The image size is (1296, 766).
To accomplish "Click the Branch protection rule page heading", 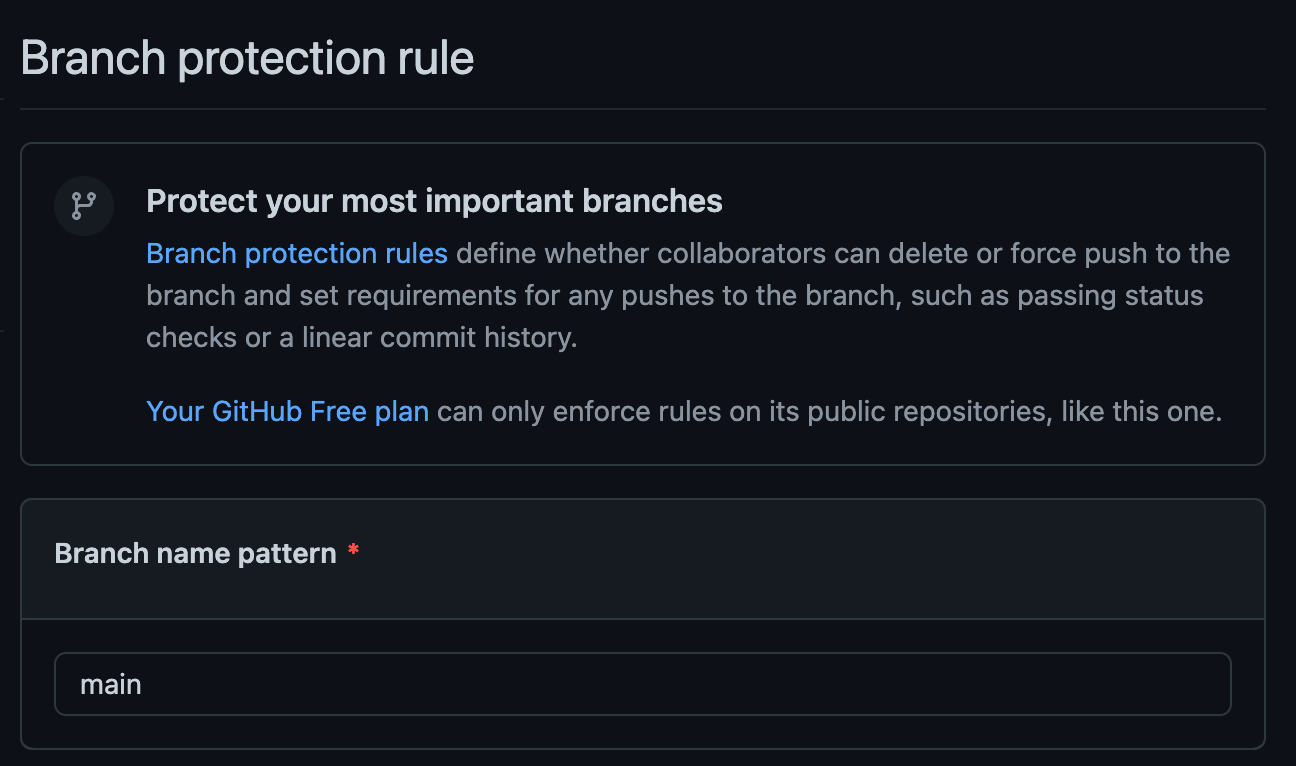I will coord(247,58).
